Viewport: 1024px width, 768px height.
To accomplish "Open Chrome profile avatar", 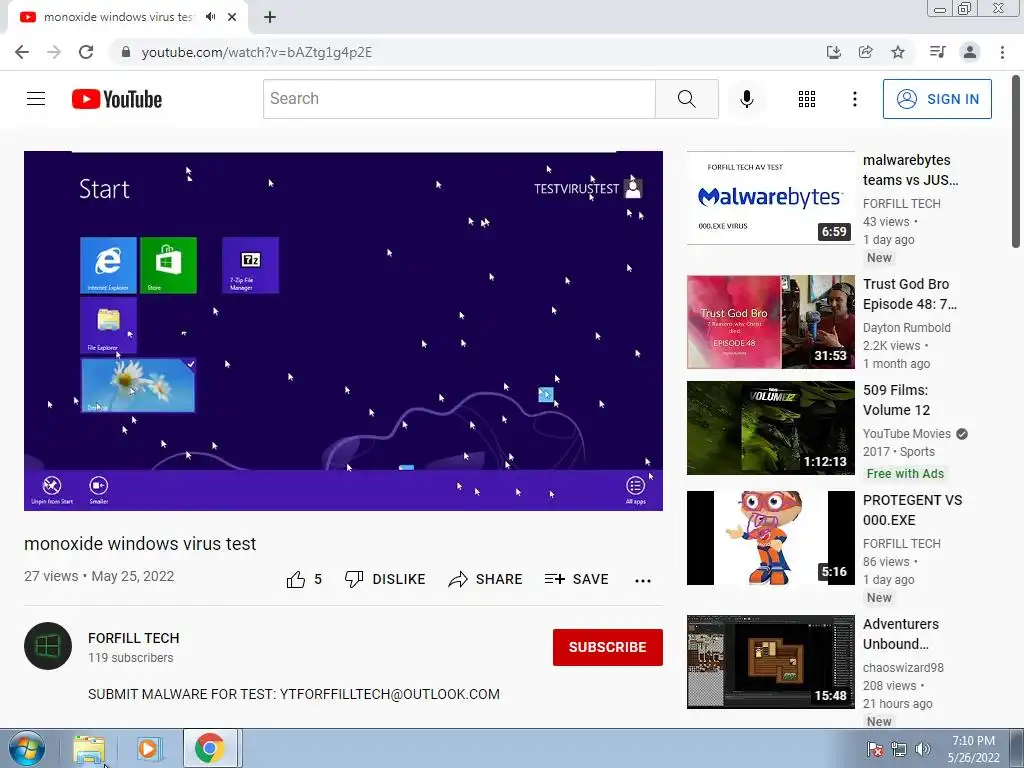I will [x=970, y=52].
